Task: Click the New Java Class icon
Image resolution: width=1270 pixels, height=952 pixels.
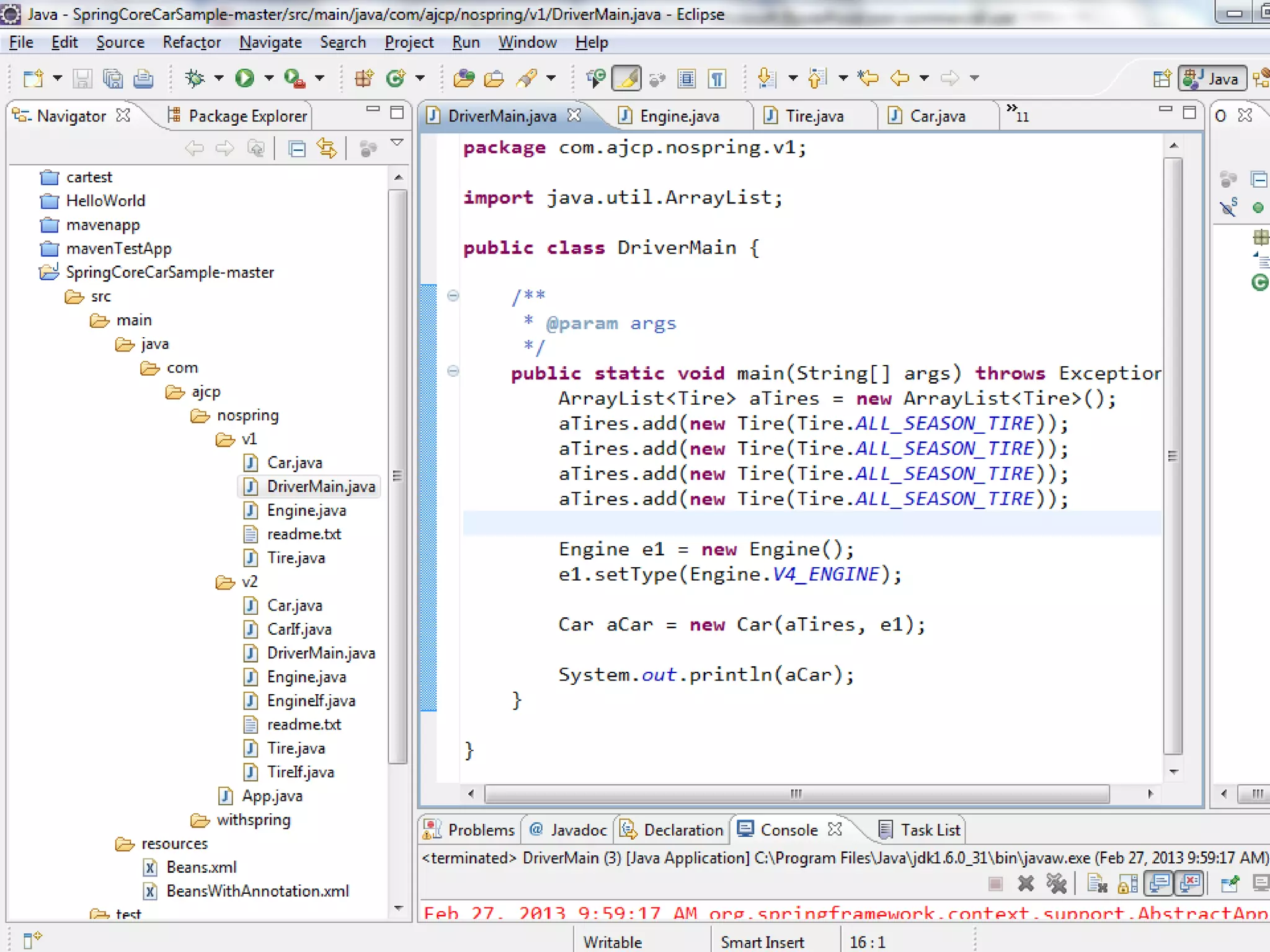Action: coord(396,78)
